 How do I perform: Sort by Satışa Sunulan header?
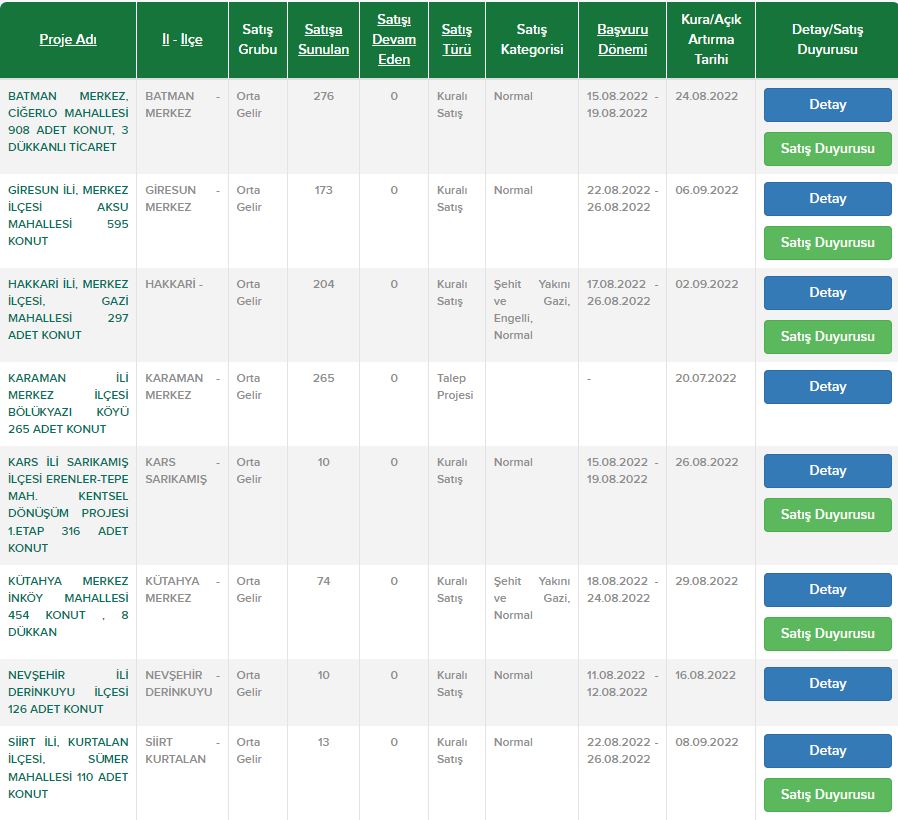(323, 40)
